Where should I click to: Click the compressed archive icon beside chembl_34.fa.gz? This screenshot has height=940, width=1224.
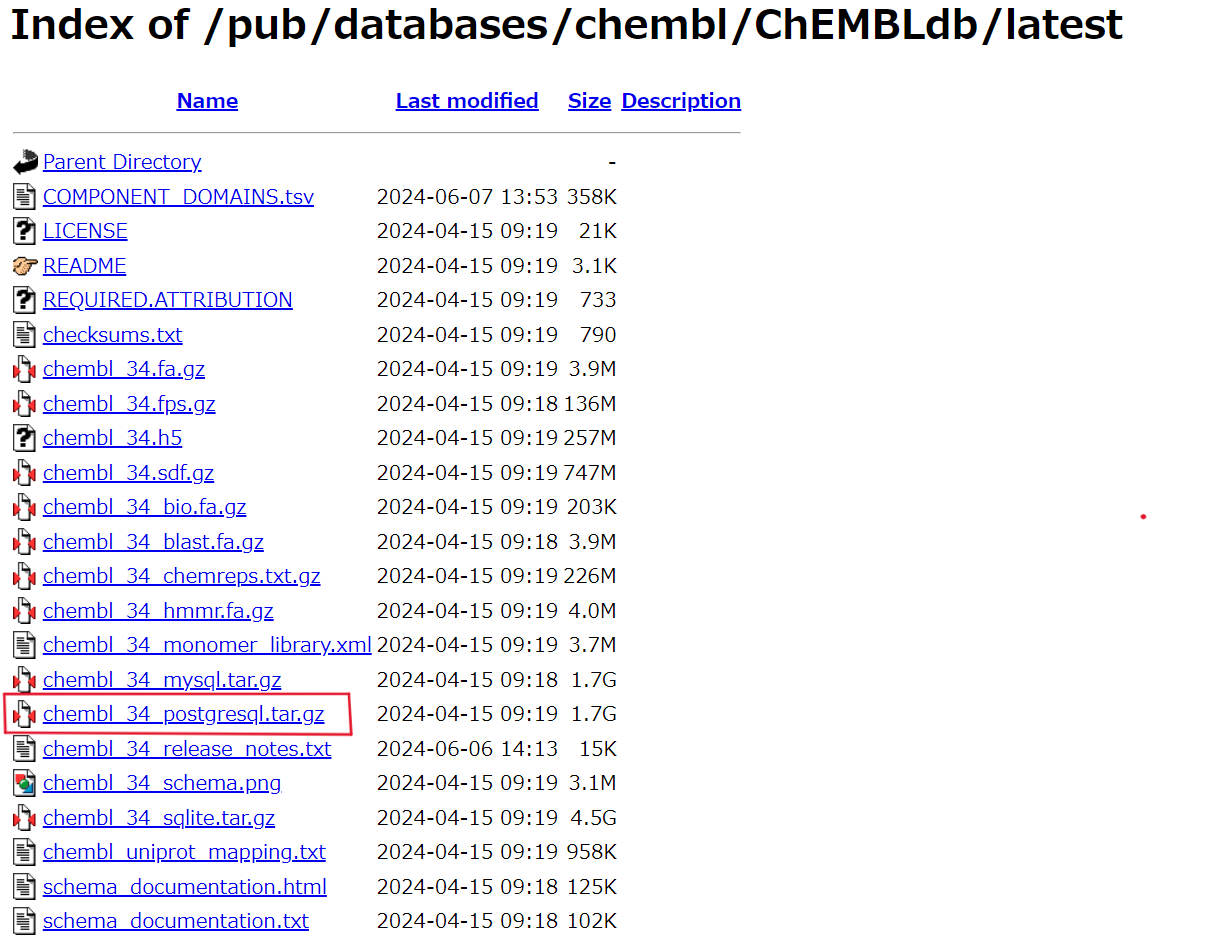pos(23,368)
